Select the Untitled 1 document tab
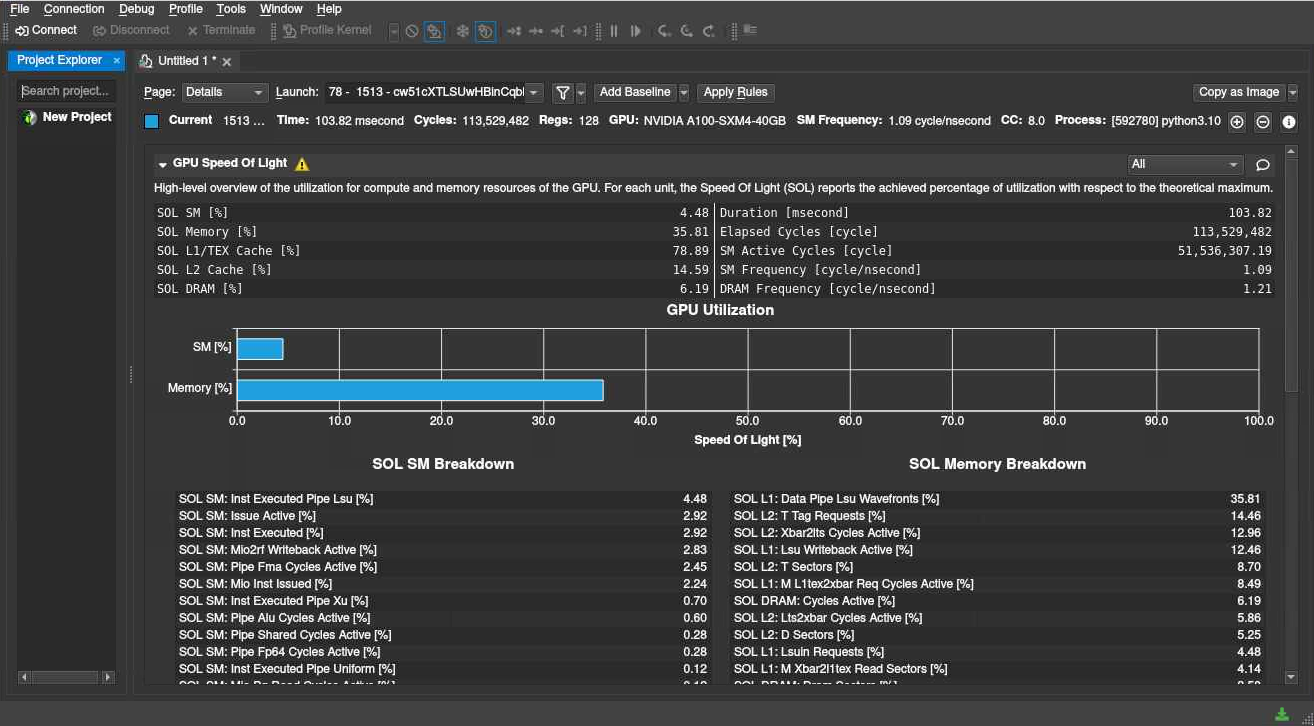Viewport: 1314px width, 726px height. [x=186, y=61]
